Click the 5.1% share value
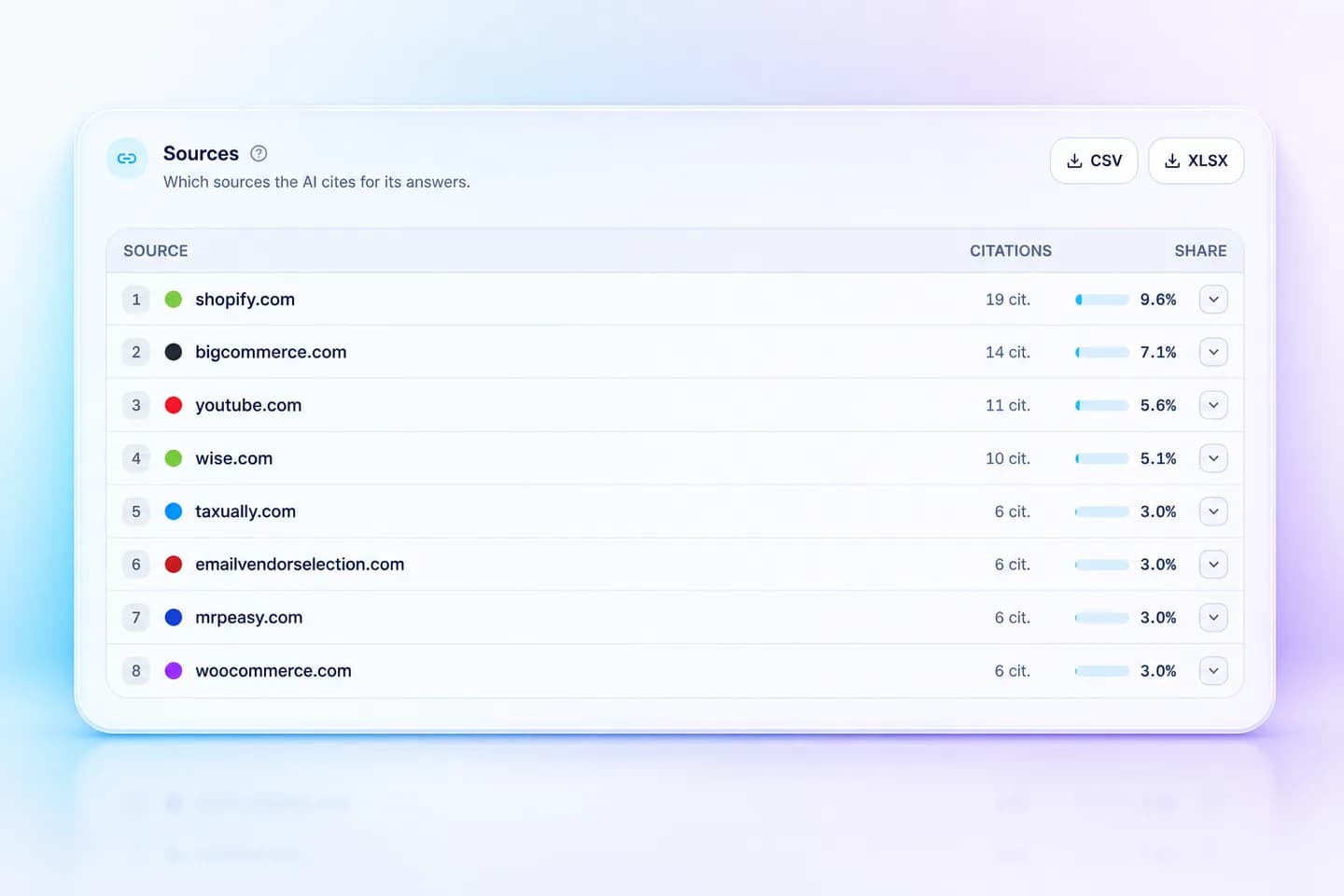This screenshot has height=896, width=1344. pos(1158,458)
